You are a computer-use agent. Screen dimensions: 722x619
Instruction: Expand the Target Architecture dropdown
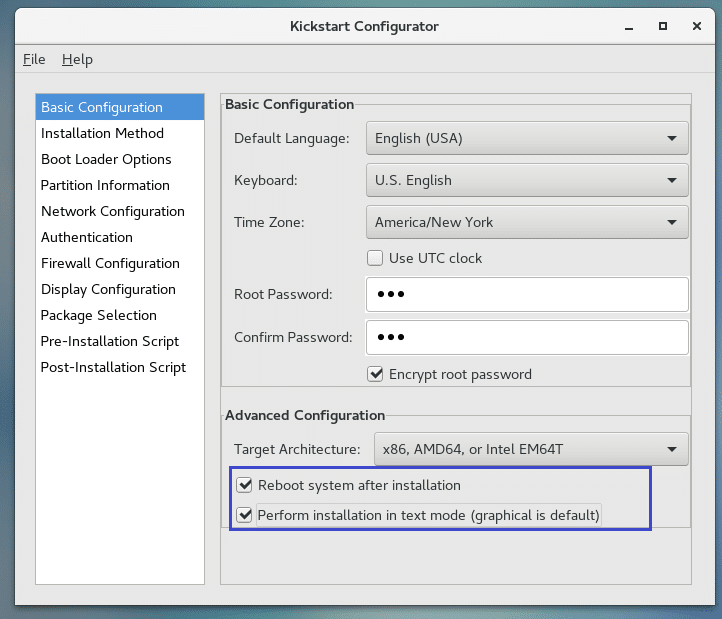531,449
